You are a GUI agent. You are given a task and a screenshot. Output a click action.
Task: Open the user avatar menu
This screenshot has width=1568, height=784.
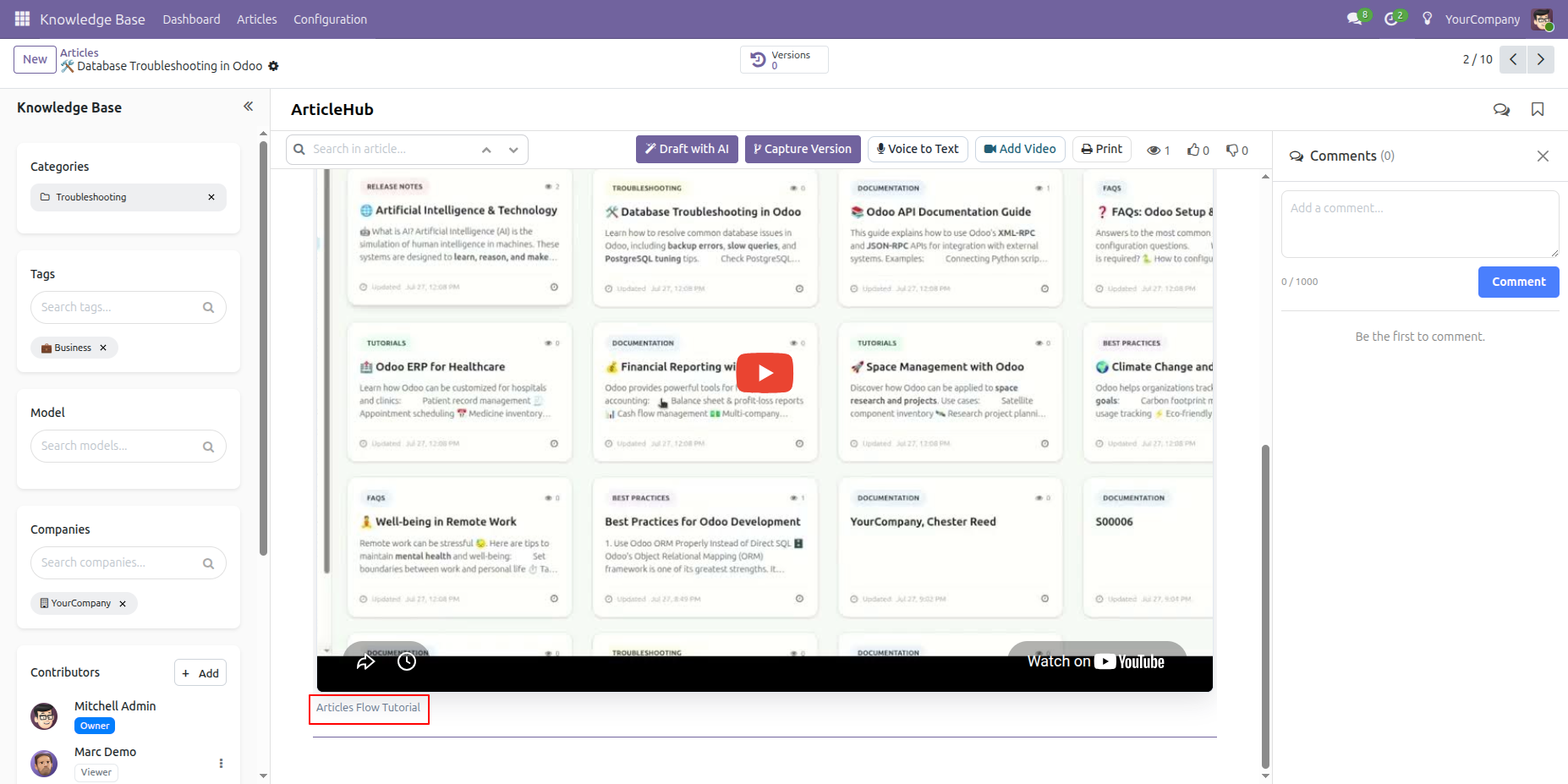[x=1542, y=19]
